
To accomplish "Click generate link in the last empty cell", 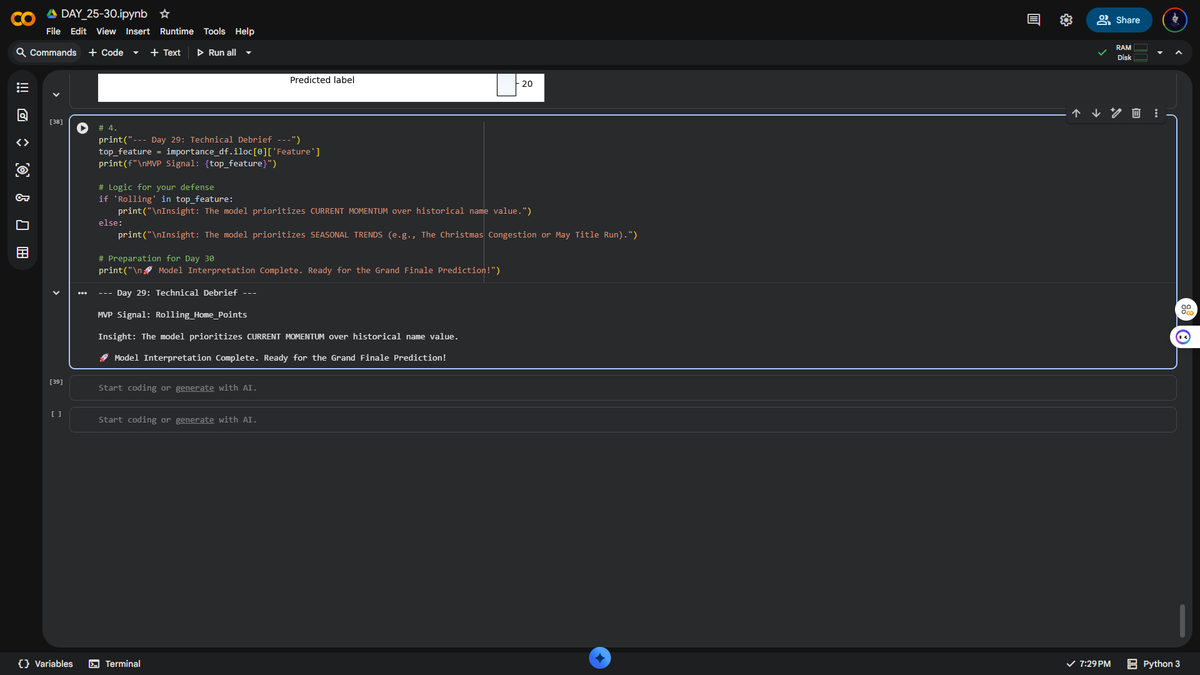I will (x=195, y=420).
